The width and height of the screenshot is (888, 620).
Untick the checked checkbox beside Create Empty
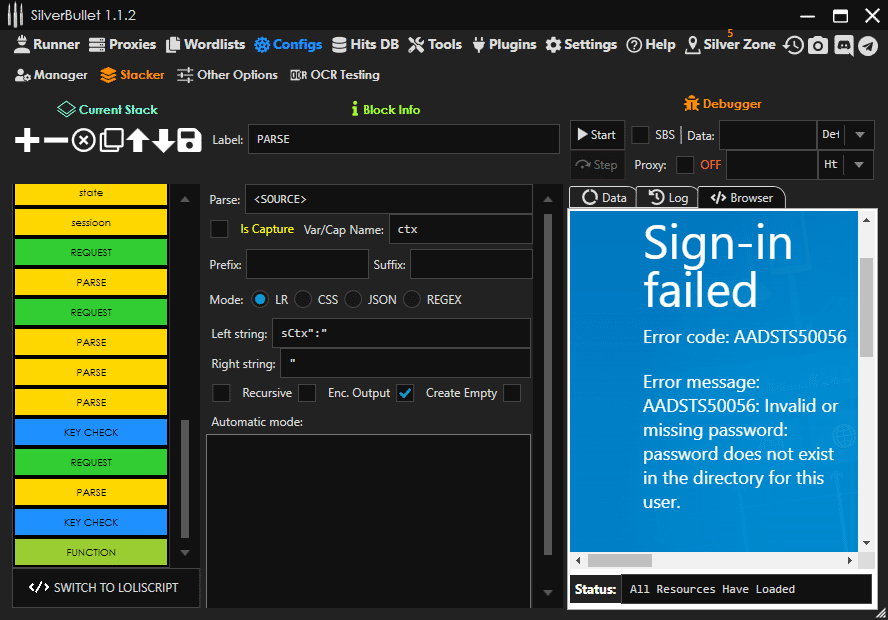405,392
